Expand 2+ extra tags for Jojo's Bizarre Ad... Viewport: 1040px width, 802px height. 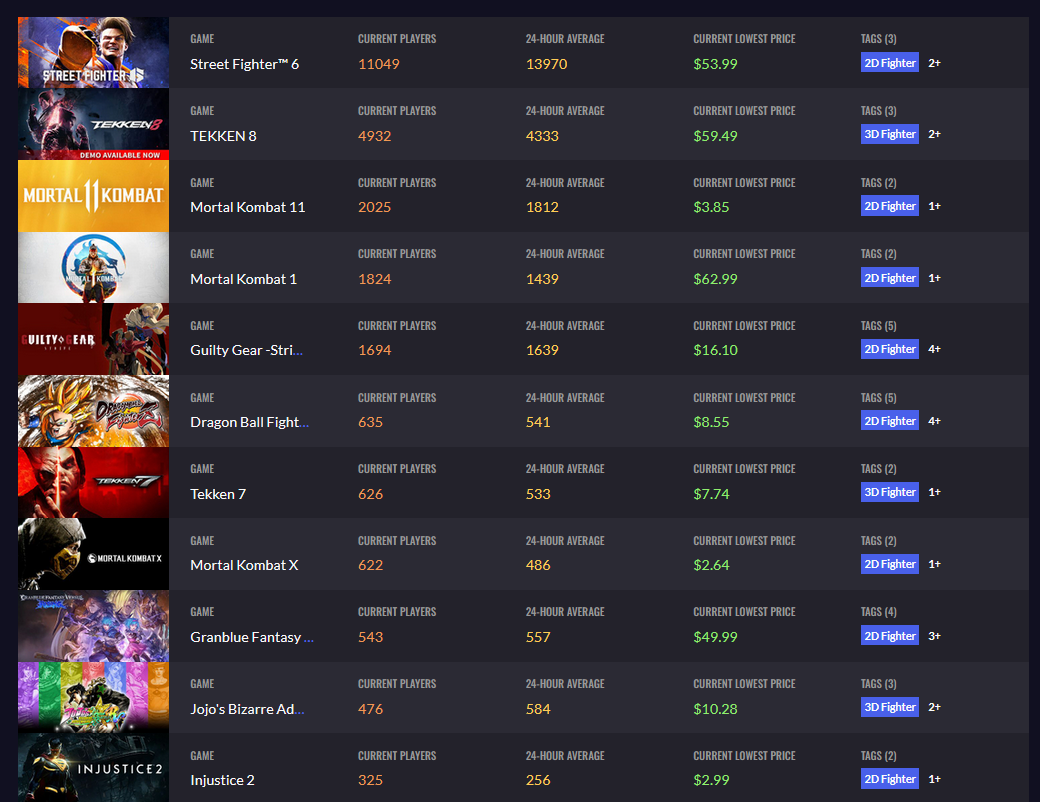tap(935, 707)
